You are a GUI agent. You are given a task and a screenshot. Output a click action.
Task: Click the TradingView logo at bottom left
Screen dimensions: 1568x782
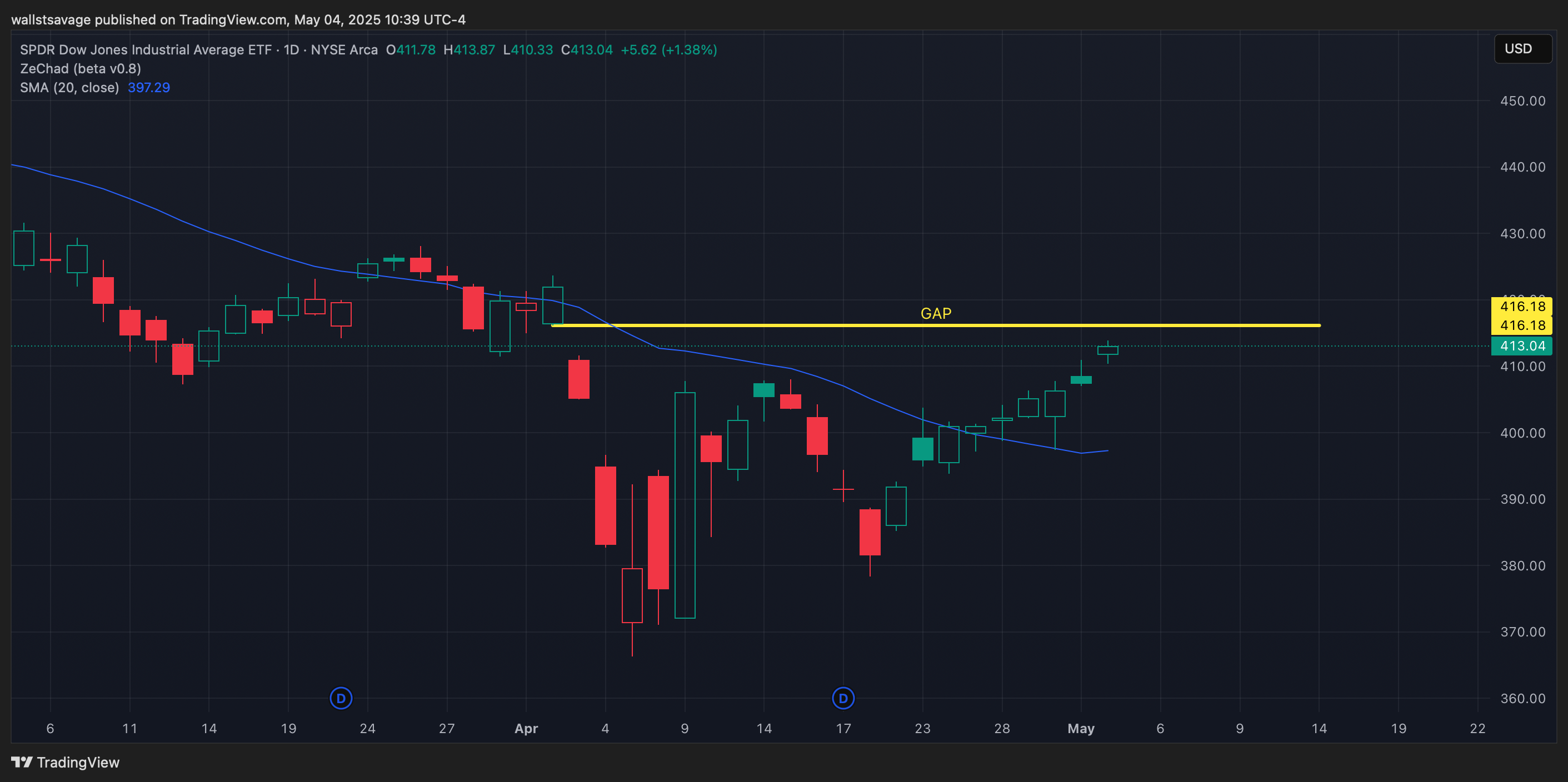[x=66, y=762]
